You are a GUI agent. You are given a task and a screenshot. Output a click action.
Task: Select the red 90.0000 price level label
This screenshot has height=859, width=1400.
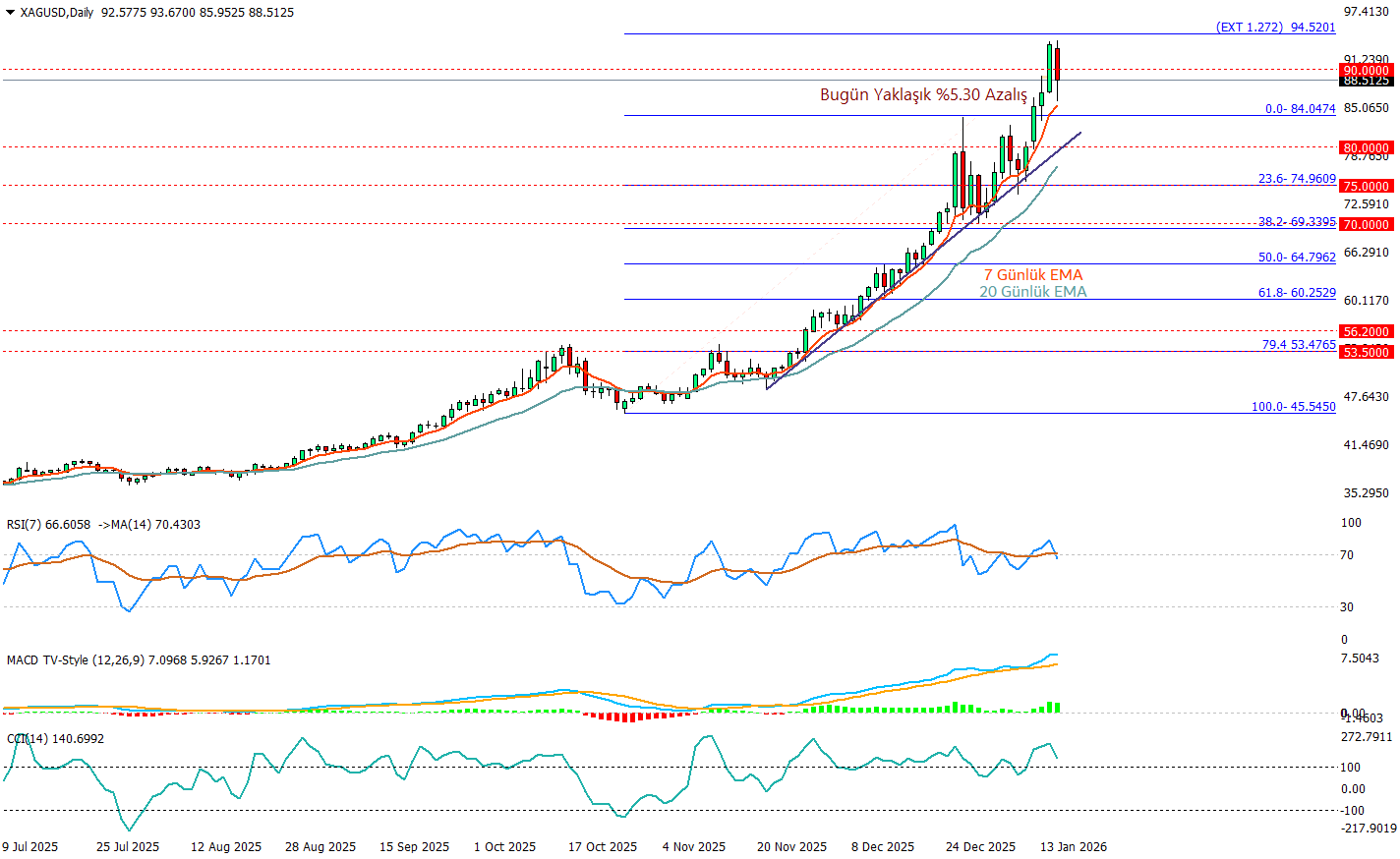[x=1367, y=70]
